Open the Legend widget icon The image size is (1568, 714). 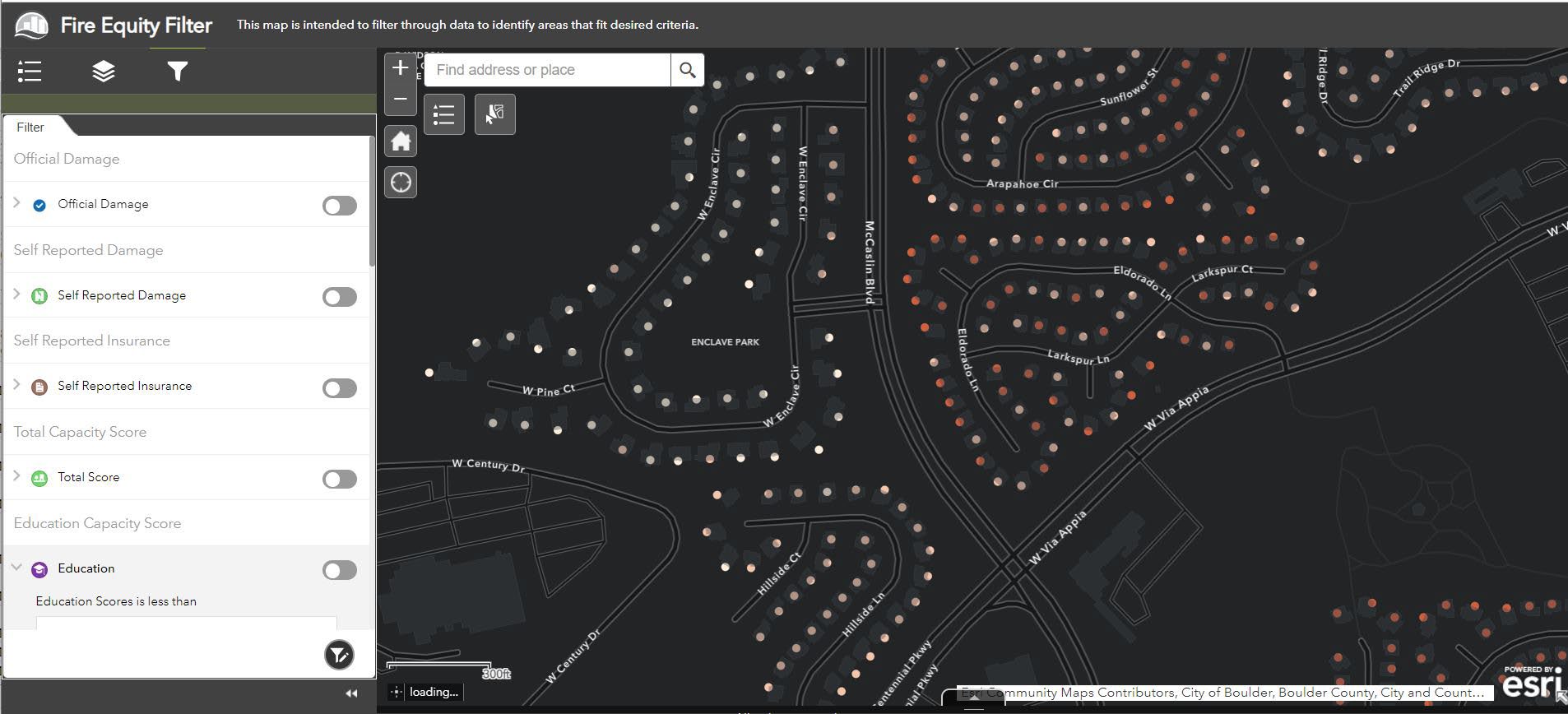(30, 72)
